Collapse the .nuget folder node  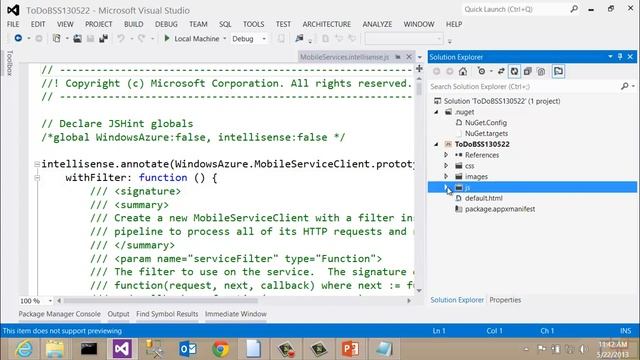point(436,112)
